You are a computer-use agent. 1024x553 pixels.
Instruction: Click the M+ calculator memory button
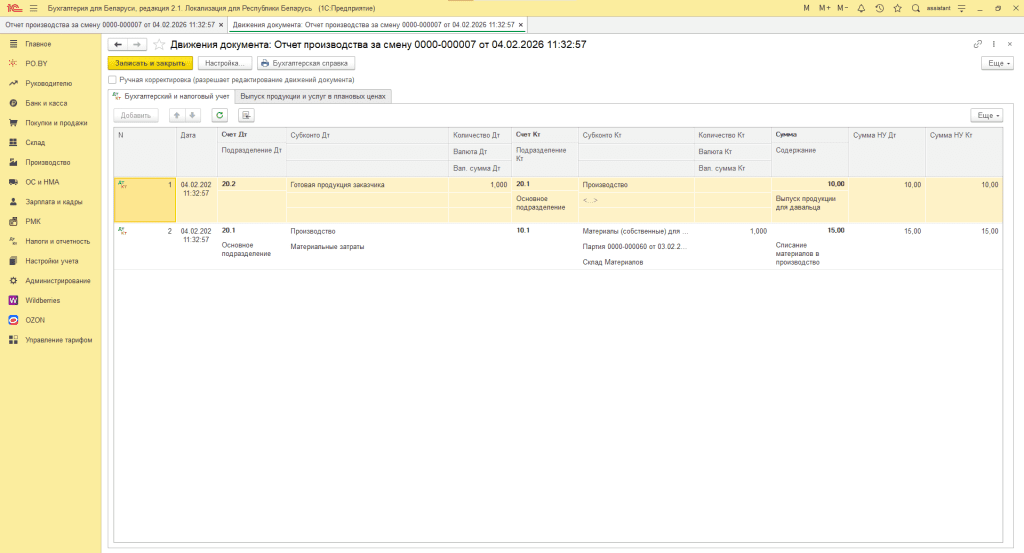tap(824, 8)
